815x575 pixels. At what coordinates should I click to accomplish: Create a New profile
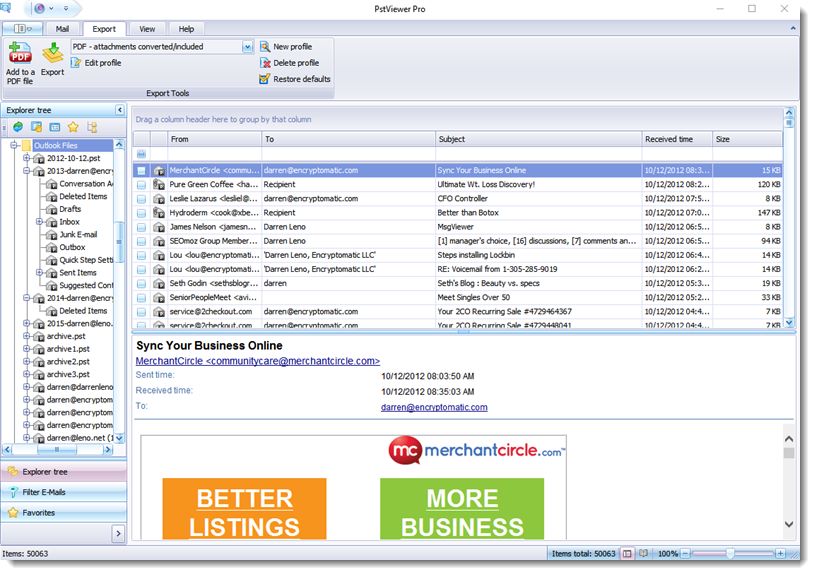click(x=286, y=47)
